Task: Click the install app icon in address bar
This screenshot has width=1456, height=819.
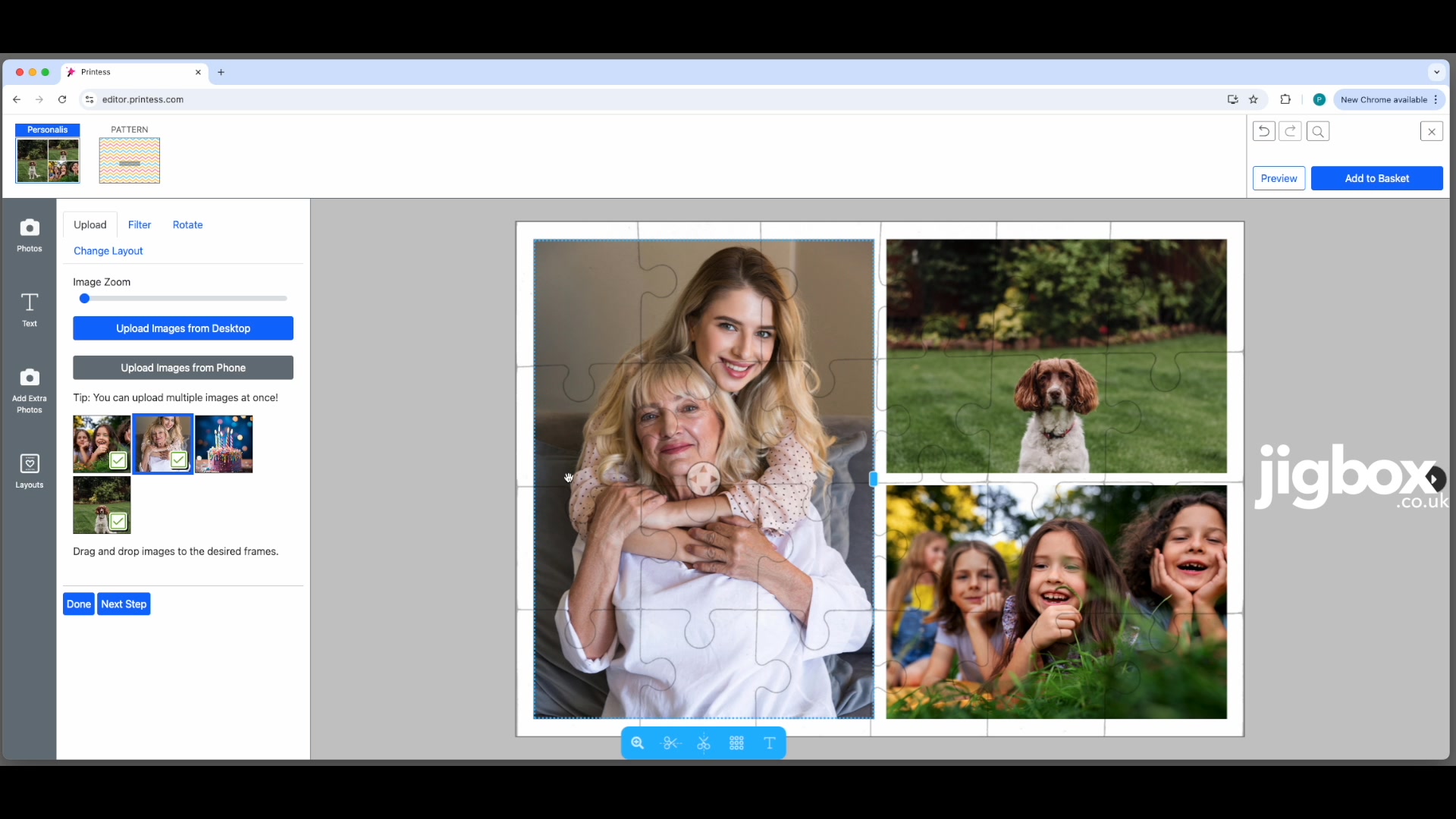Action: (1233, 99)
